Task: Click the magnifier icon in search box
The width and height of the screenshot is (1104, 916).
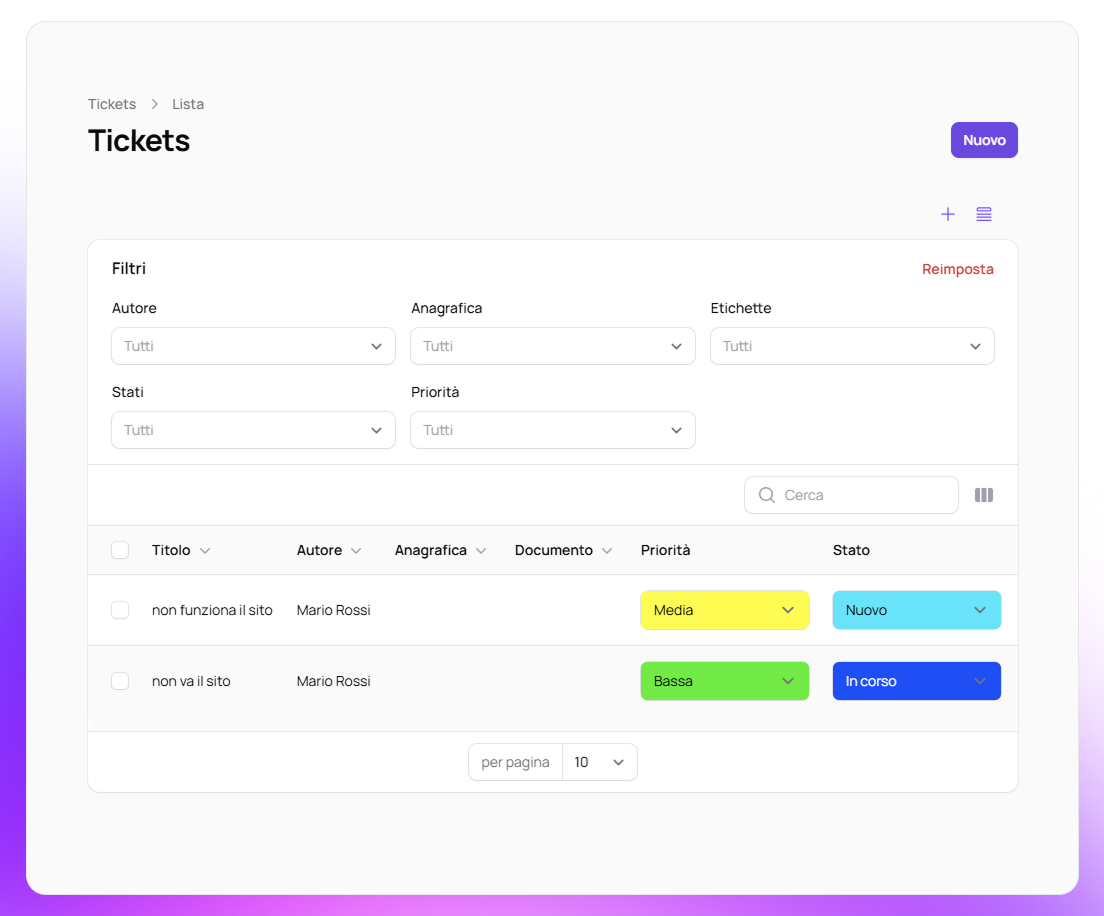Action: coord(767,495)
